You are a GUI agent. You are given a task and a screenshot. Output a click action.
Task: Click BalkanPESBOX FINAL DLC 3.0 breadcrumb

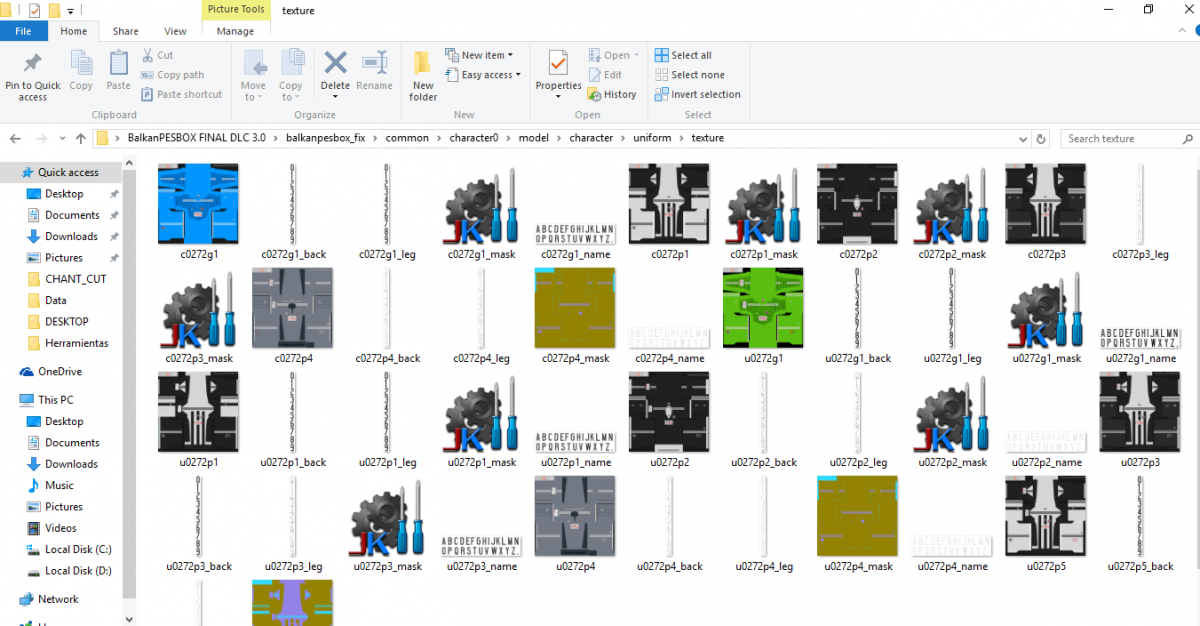coord(197,138)
